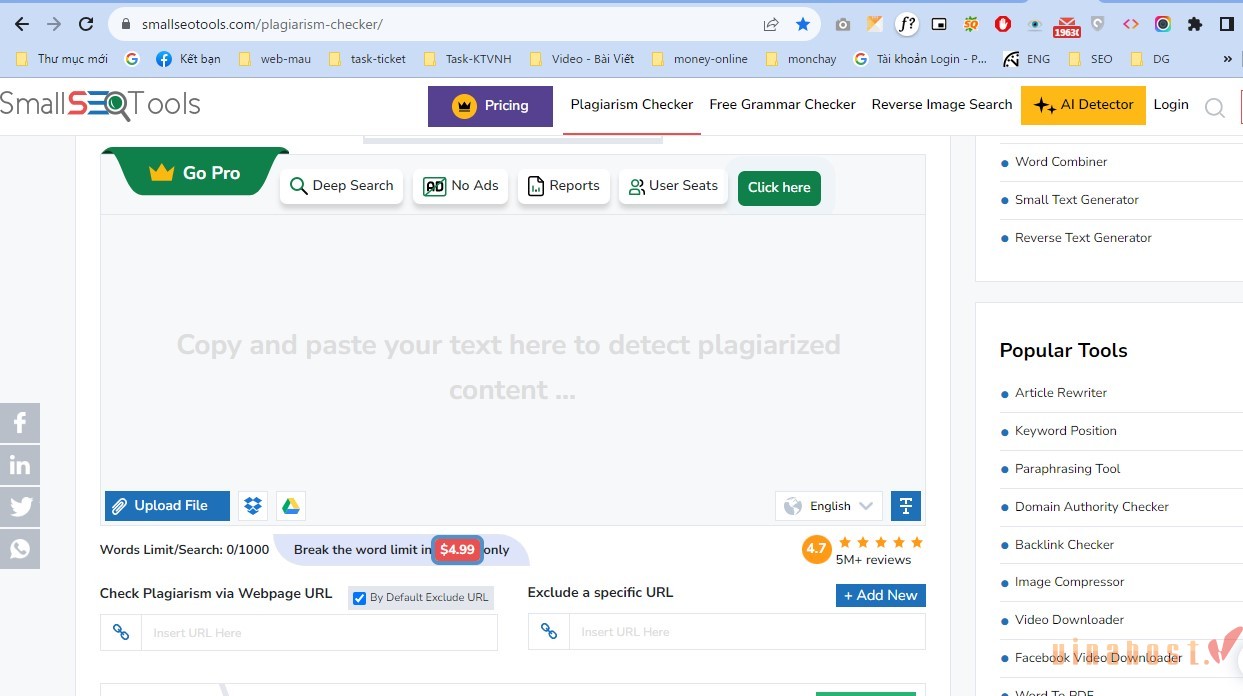The height and width of the screenshot is (696, 1243).
Task: Open the Reverse Image Search tab
Action: pyautogui.click(x=941, y=104)
